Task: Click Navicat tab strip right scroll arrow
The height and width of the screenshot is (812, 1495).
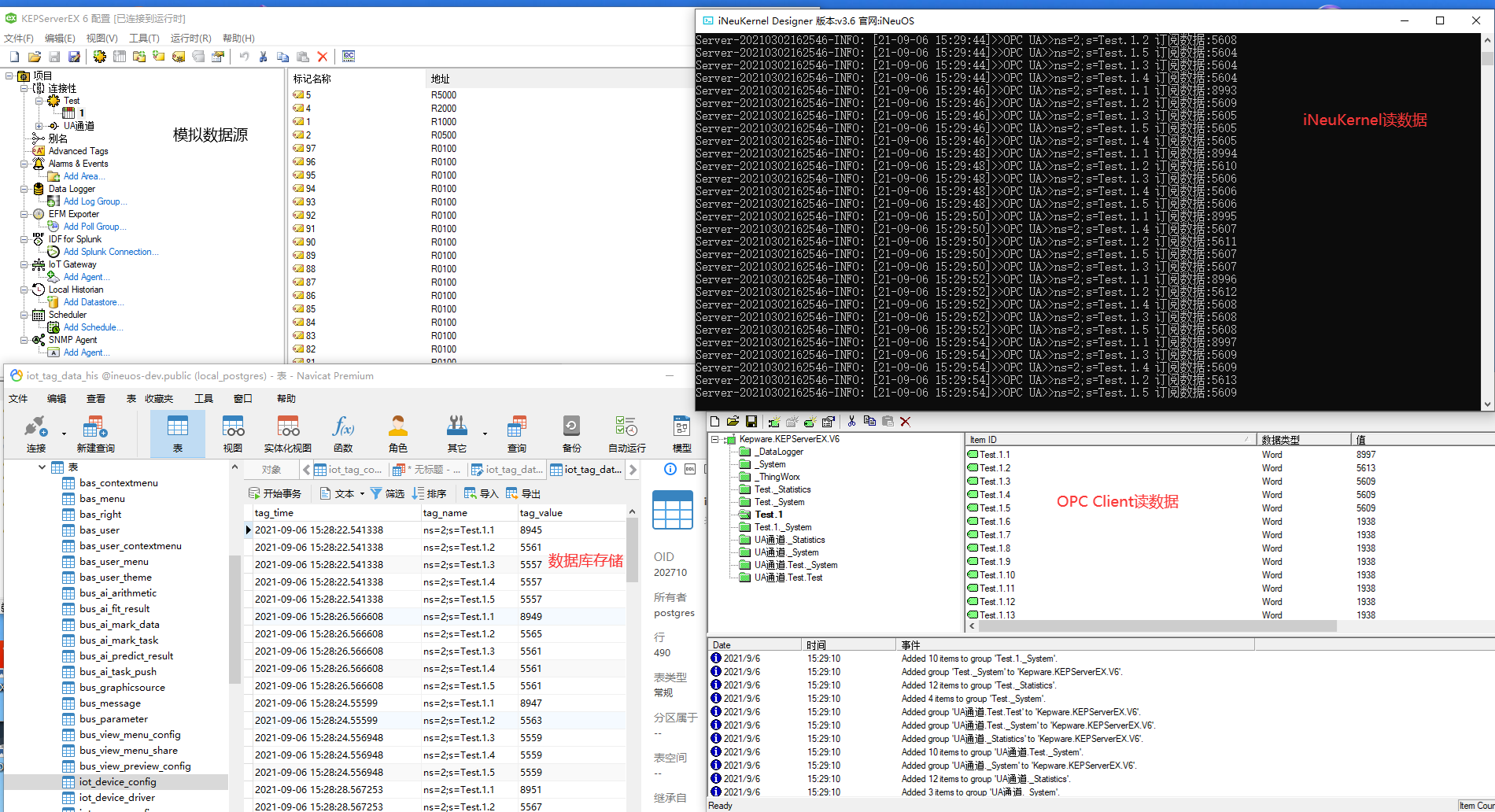Action: point(633,470)
